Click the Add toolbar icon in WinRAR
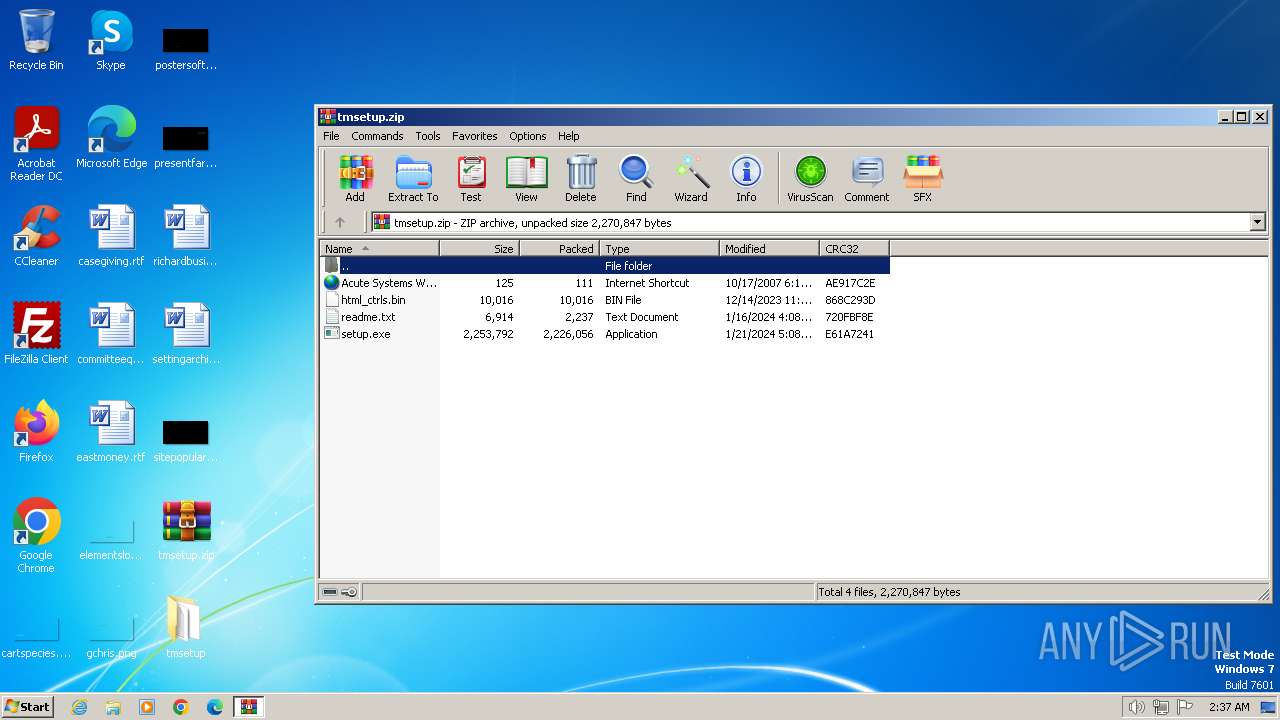Viewport: 1280px width, 720px height. coord(355,179)
